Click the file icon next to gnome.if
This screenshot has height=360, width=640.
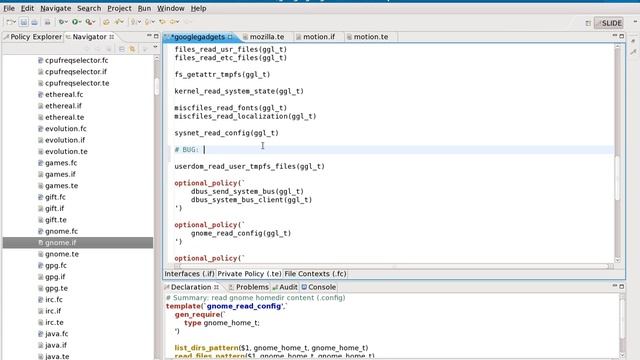coord(40,242)
